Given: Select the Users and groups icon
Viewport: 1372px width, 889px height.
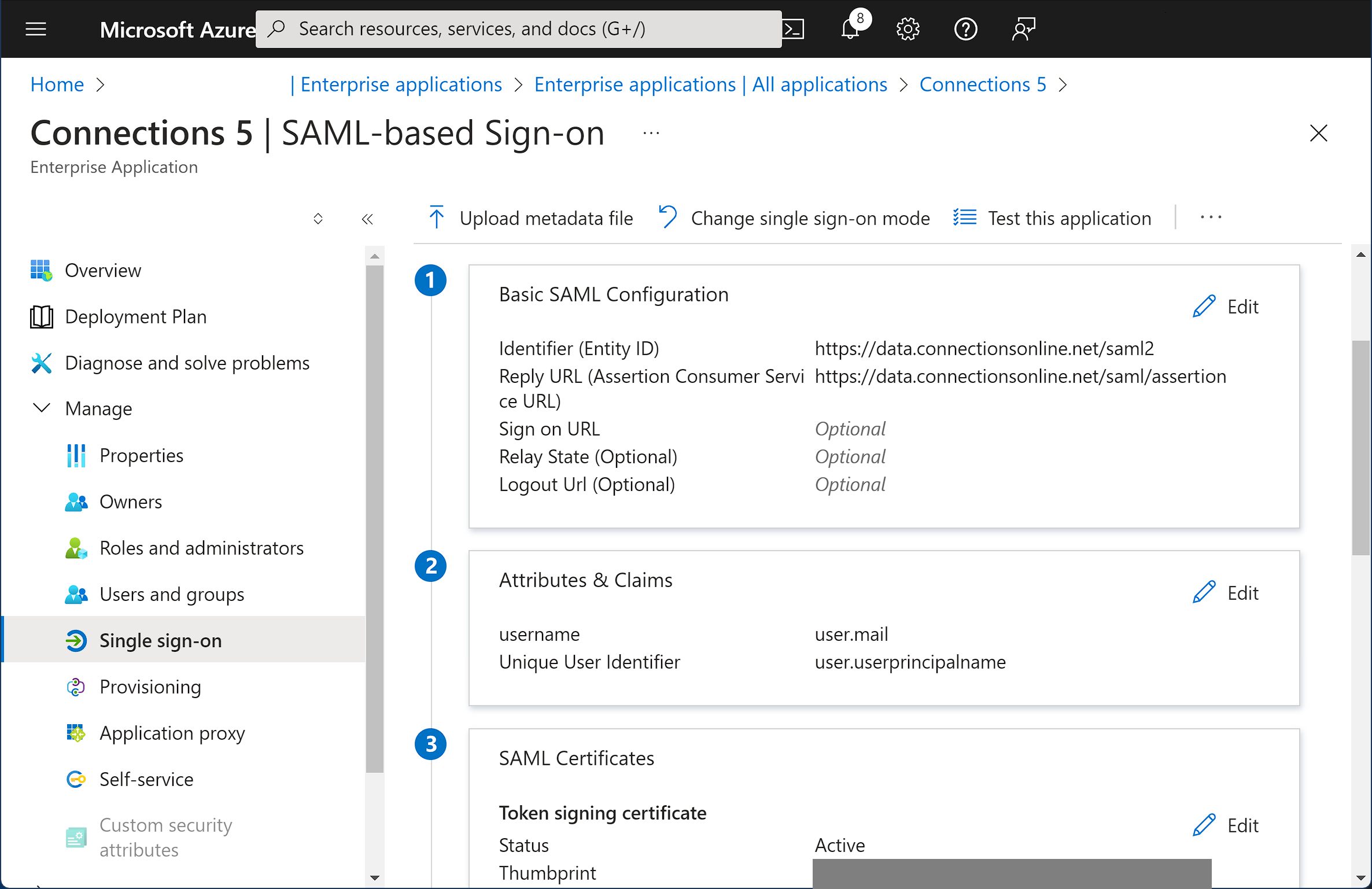Looking at the screenshot, I should [x=76, y=594].
